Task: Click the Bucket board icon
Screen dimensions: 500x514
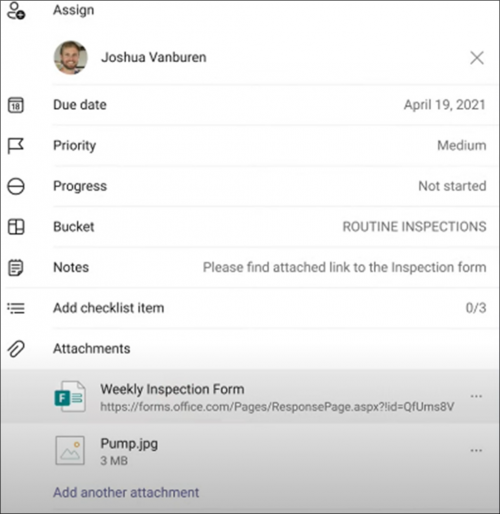Action: 16,227
